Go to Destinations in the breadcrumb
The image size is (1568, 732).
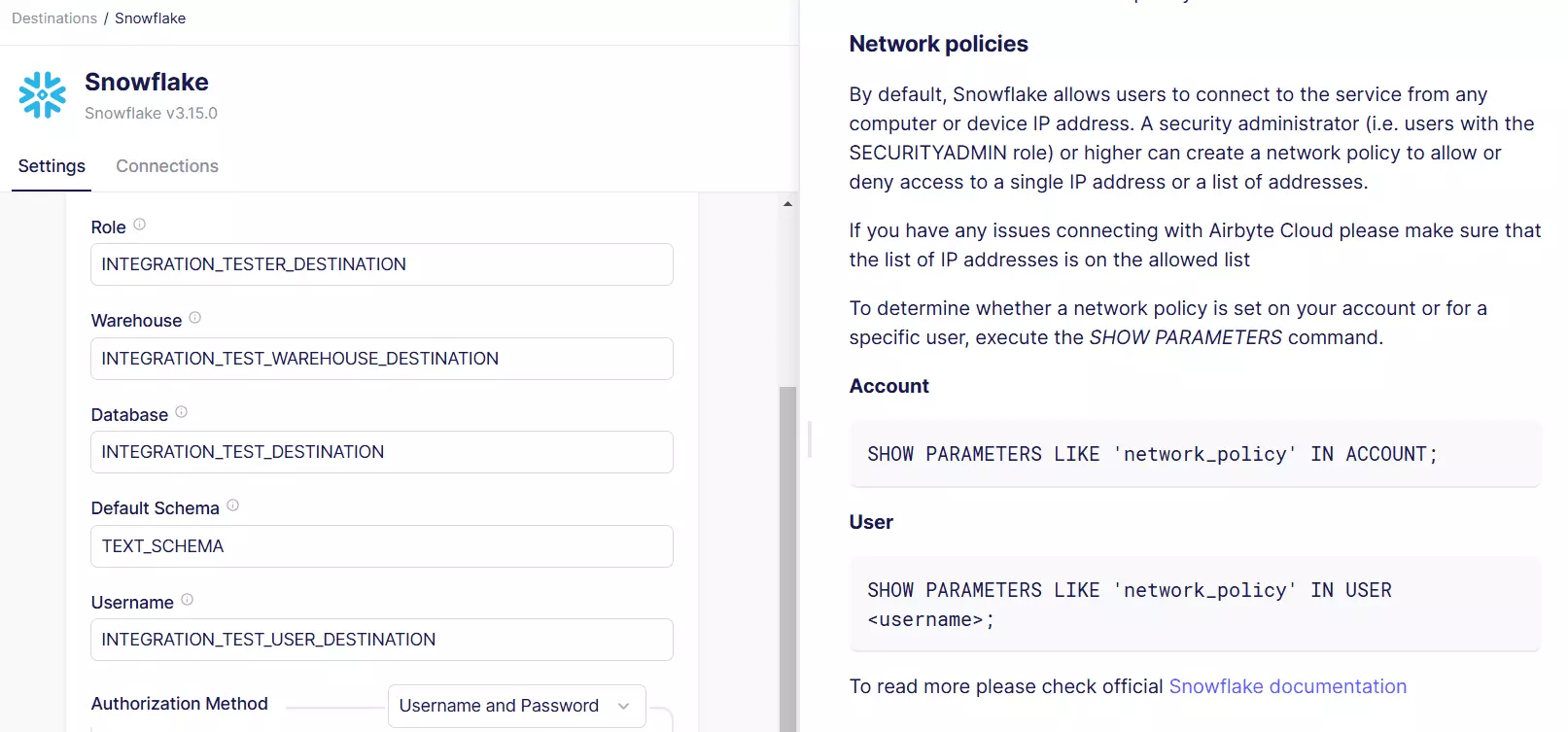click(54, 18)
